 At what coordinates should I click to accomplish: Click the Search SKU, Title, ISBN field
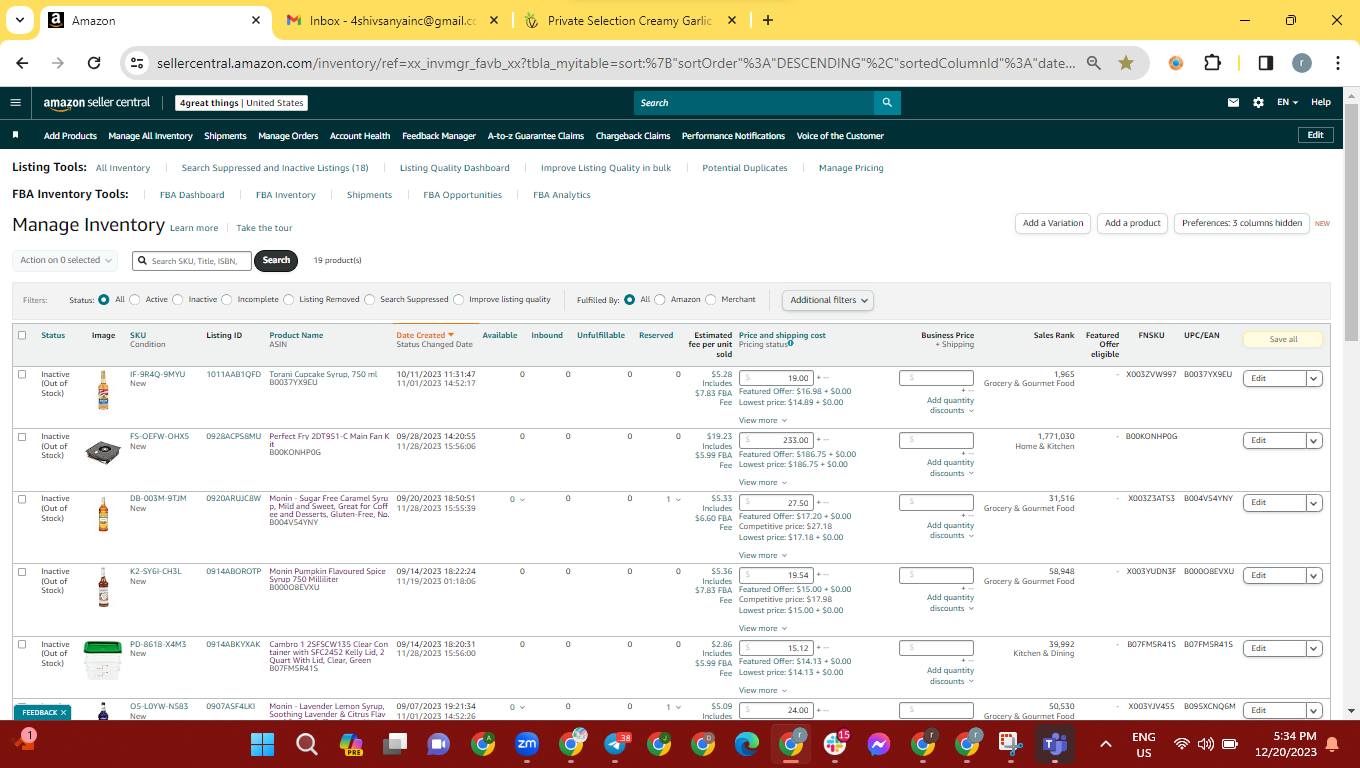pyautogui.click(x=192, y=261)
